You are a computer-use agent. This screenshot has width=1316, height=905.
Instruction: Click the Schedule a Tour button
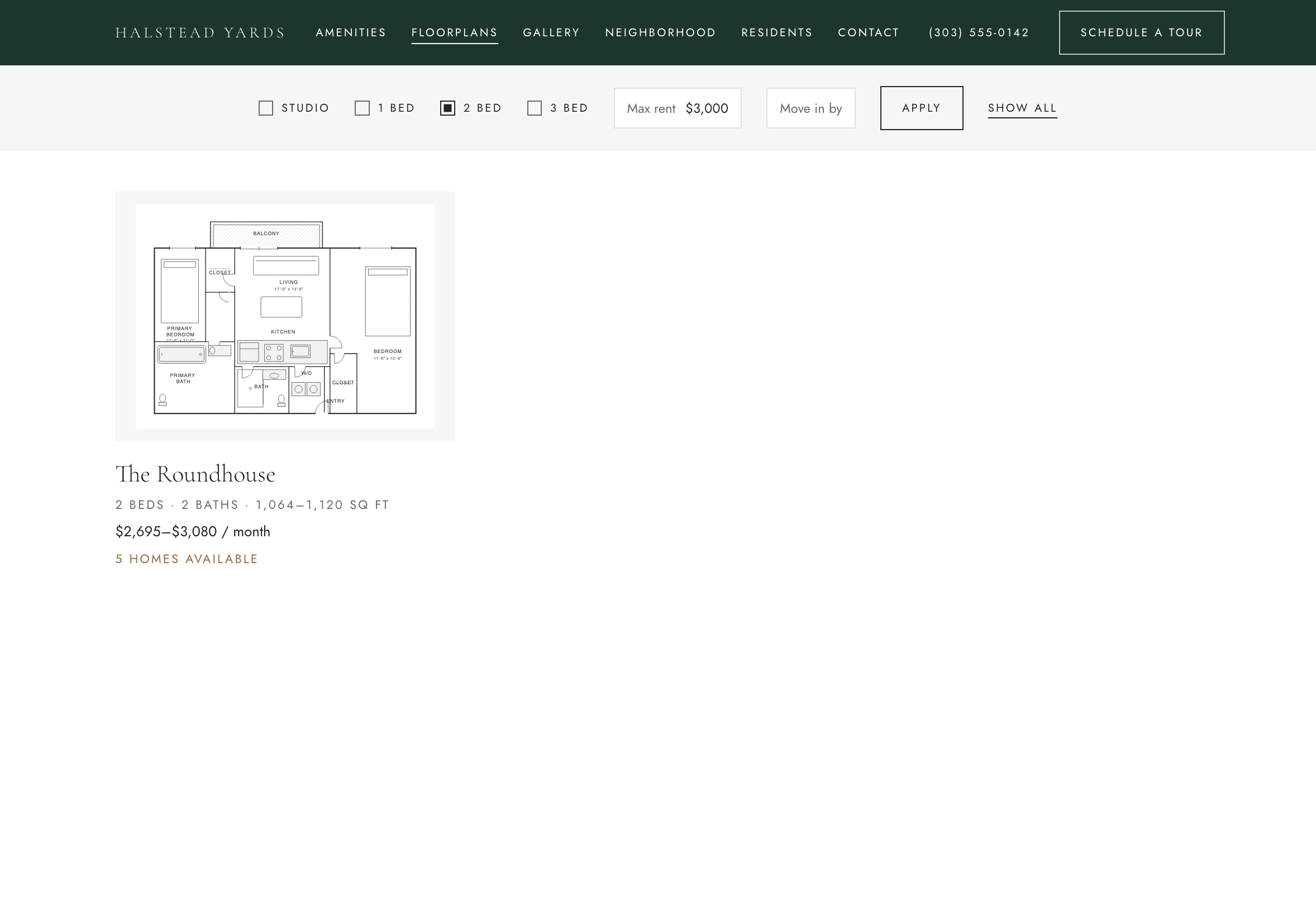tap(1141, 32)
